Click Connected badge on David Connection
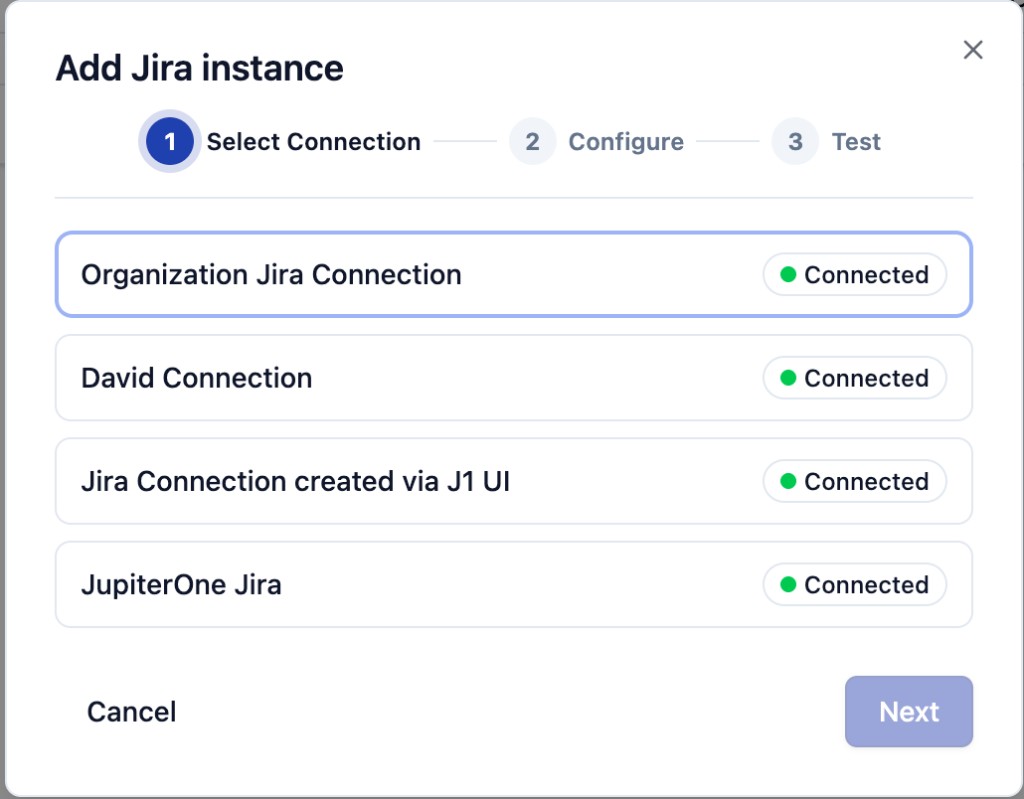 tap(854, 378)
